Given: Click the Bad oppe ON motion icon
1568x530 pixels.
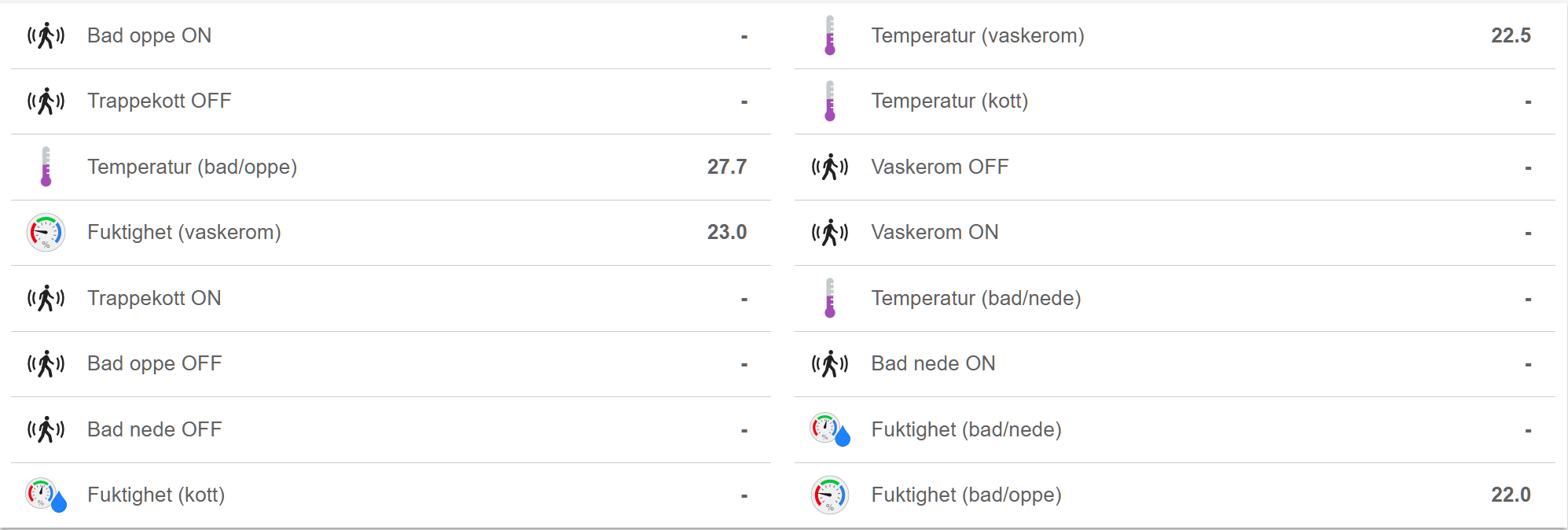Looking at the screenshot, I should tap(46, 36).
